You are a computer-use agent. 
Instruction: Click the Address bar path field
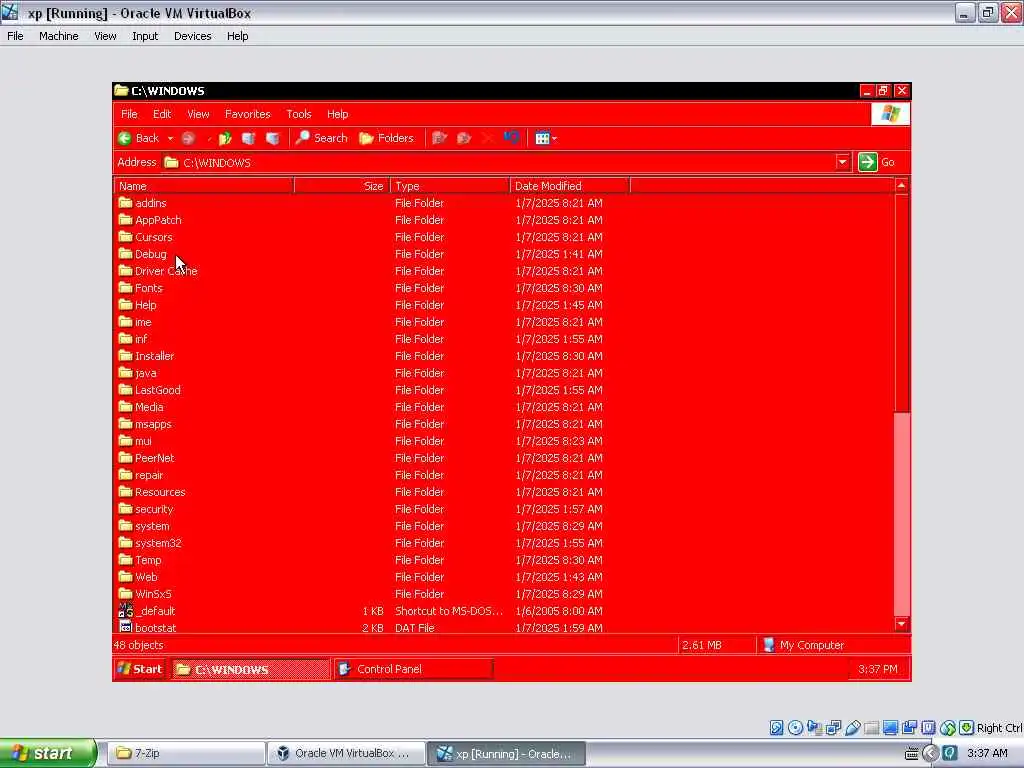[x=498, y=162]
